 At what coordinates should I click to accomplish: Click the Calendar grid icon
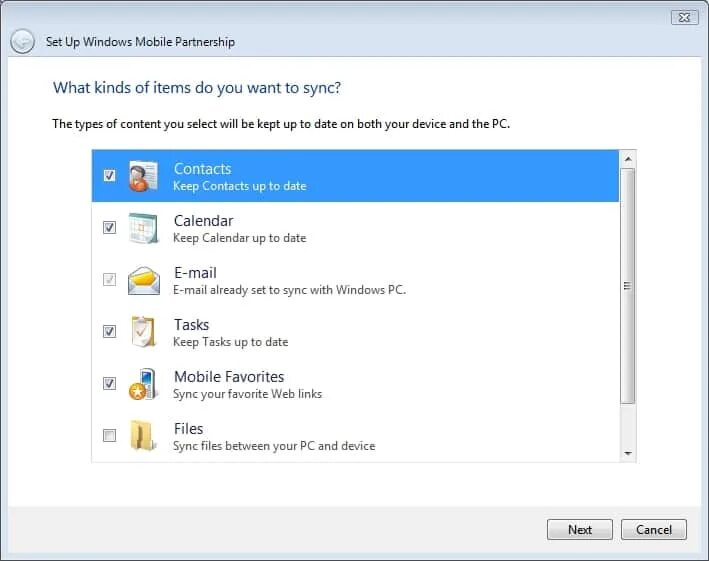[143, 228]
